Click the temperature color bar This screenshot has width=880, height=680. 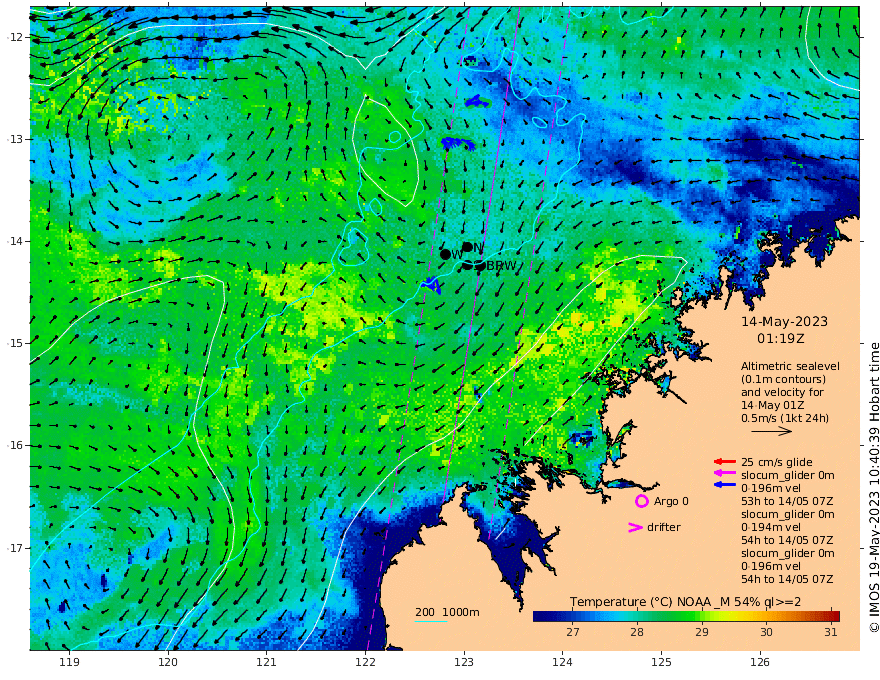[686, 616]
